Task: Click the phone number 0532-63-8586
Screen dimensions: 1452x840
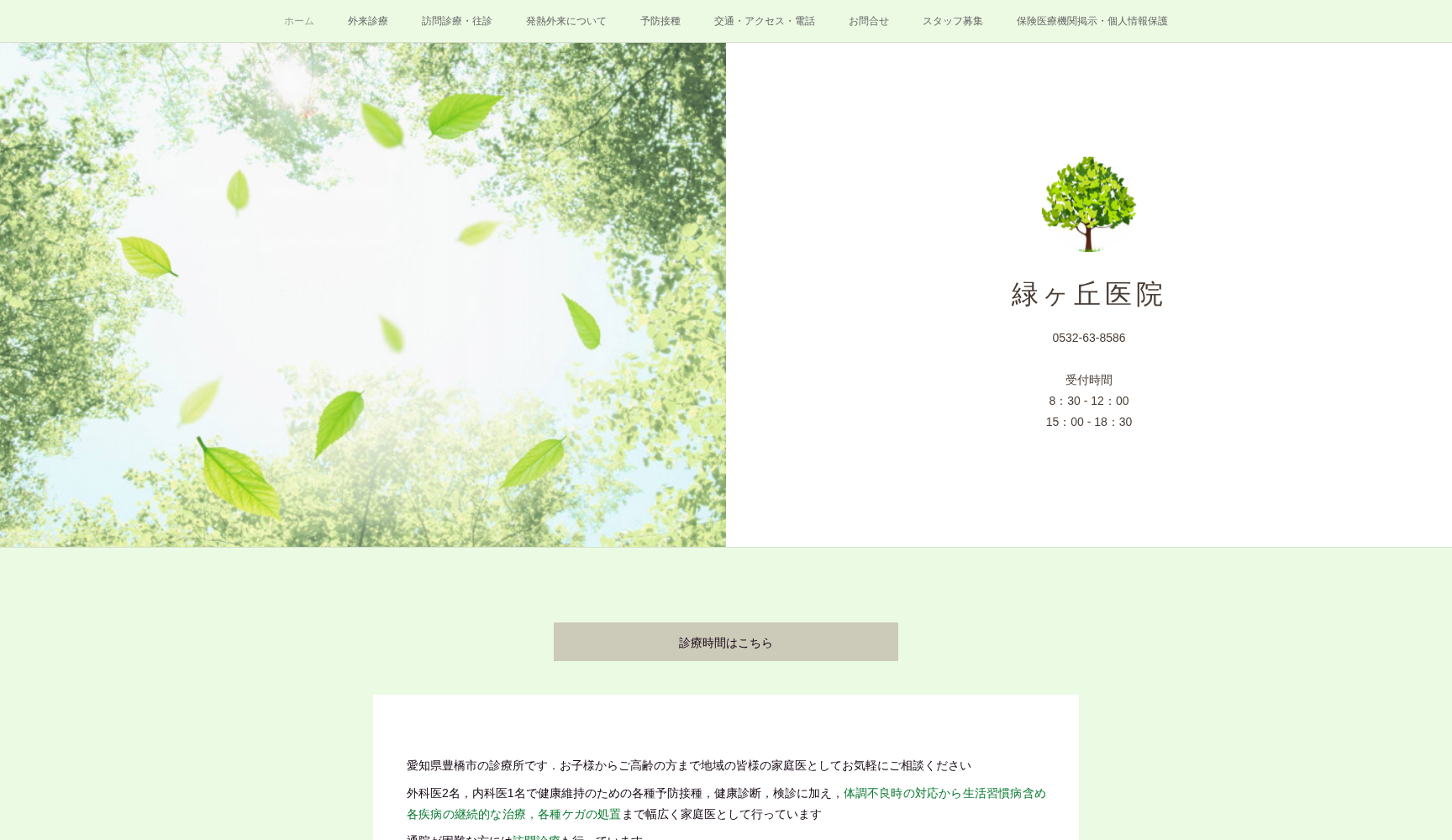Action: pyautogui.click(x=1088, y=338)
